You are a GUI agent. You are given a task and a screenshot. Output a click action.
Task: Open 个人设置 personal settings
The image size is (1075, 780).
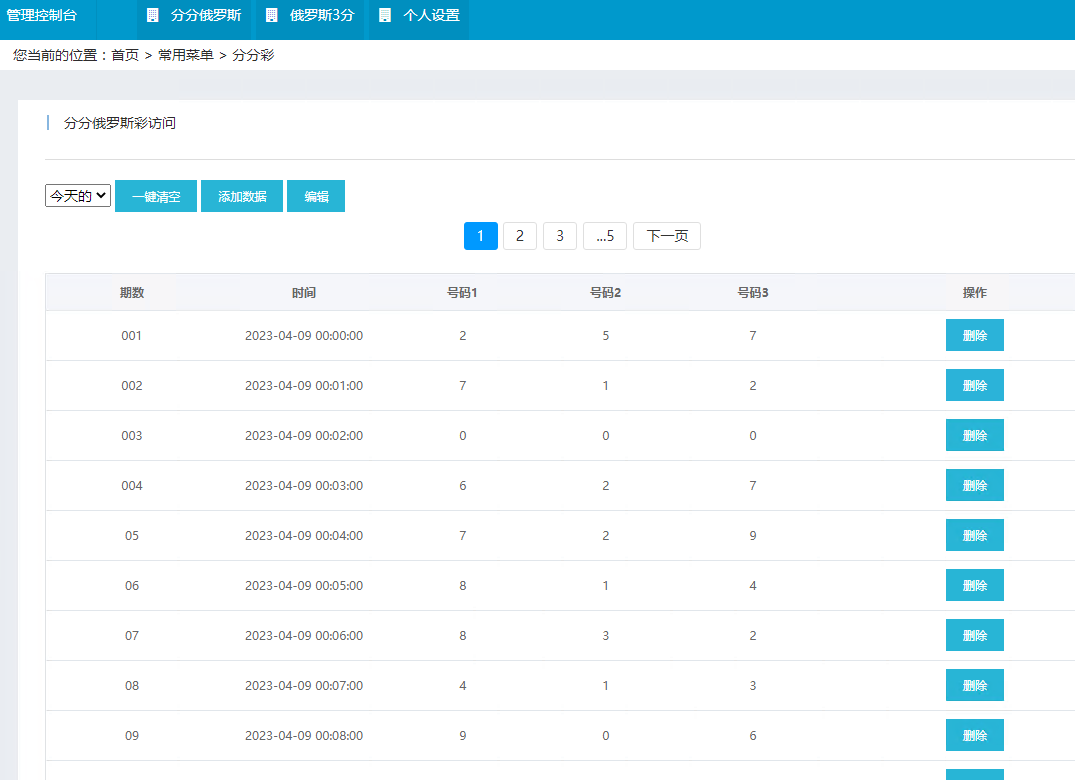coord(431,15)
